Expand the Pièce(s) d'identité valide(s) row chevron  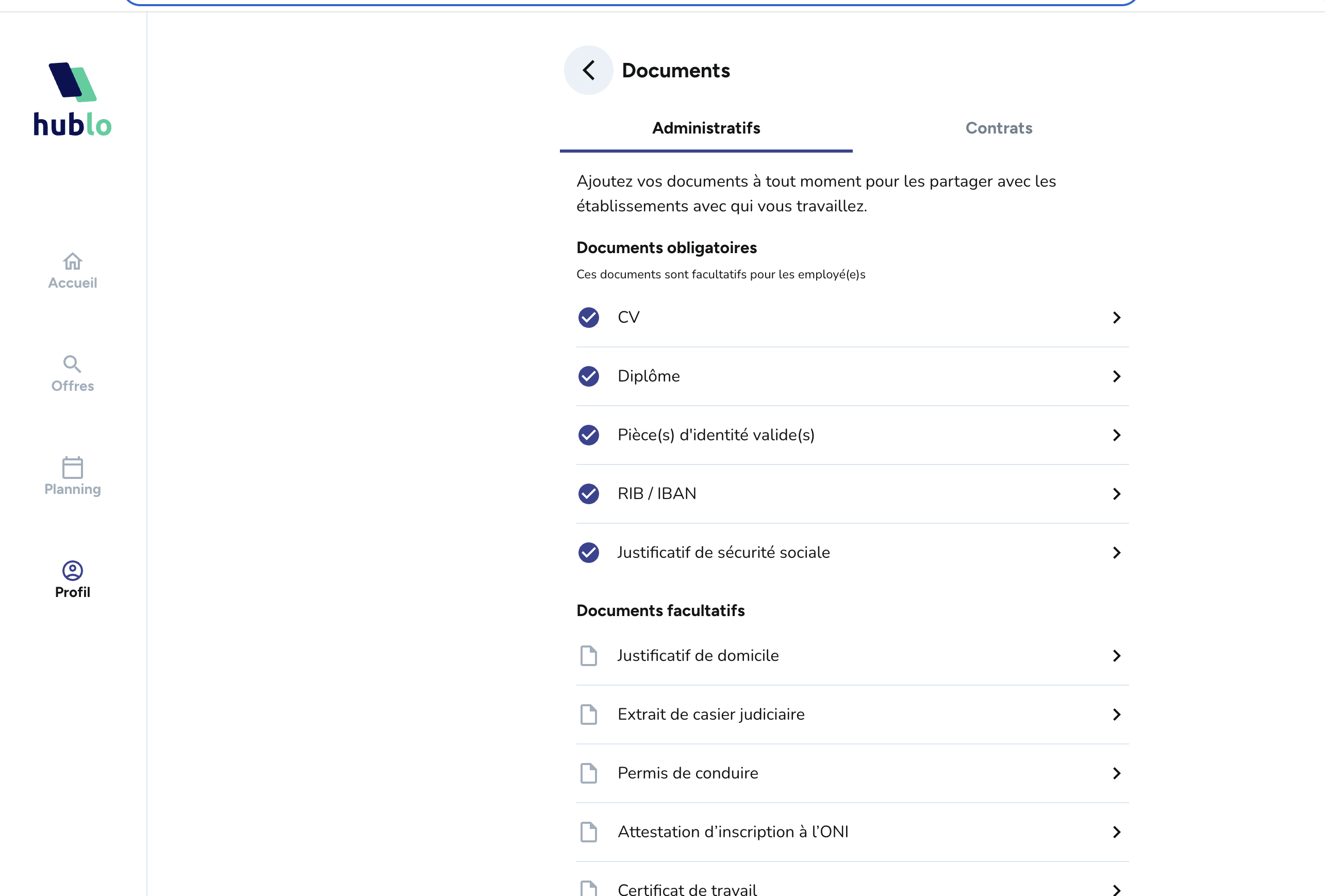coord(1116,436)
